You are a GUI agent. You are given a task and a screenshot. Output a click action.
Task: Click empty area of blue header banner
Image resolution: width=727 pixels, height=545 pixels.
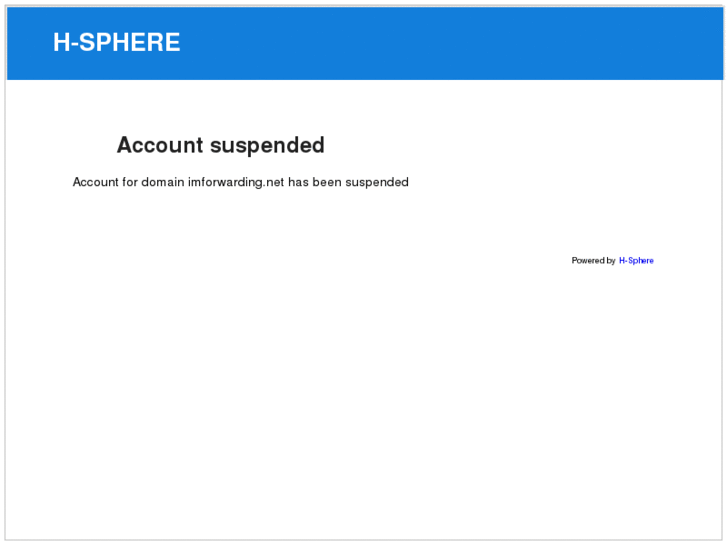tap(450, 43)
